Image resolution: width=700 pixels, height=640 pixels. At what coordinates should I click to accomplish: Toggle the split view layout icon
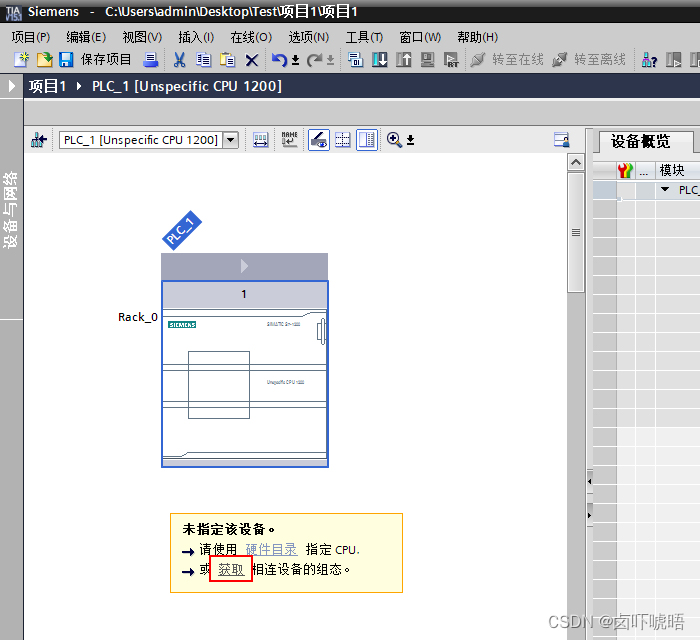367,140
